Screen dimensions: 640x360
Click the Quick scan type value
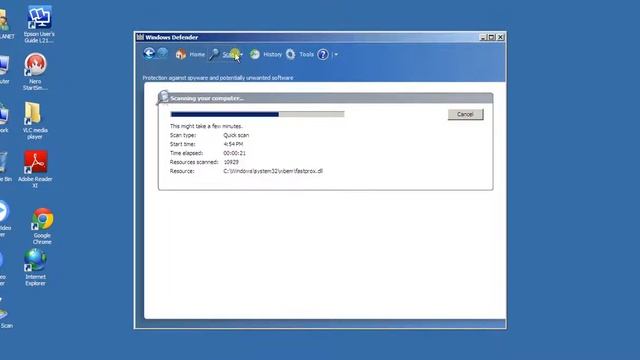point(236,135)
